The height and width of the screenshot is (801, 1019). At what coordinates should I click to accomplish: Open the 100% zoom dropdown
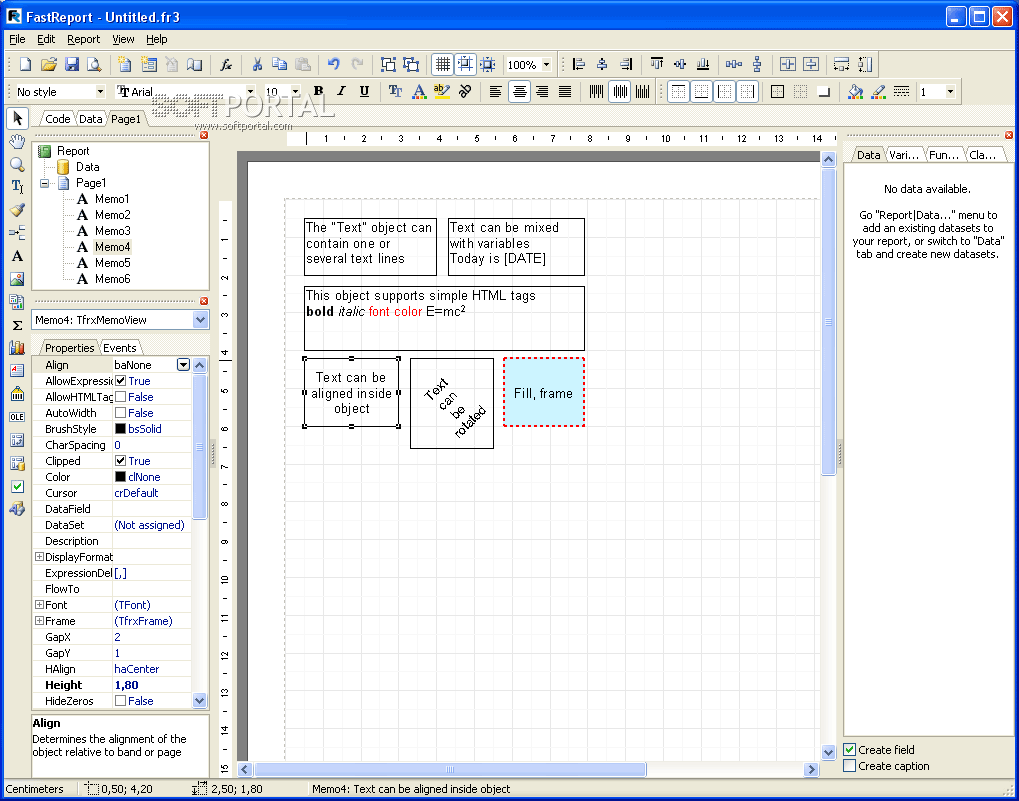coord(547,64)
